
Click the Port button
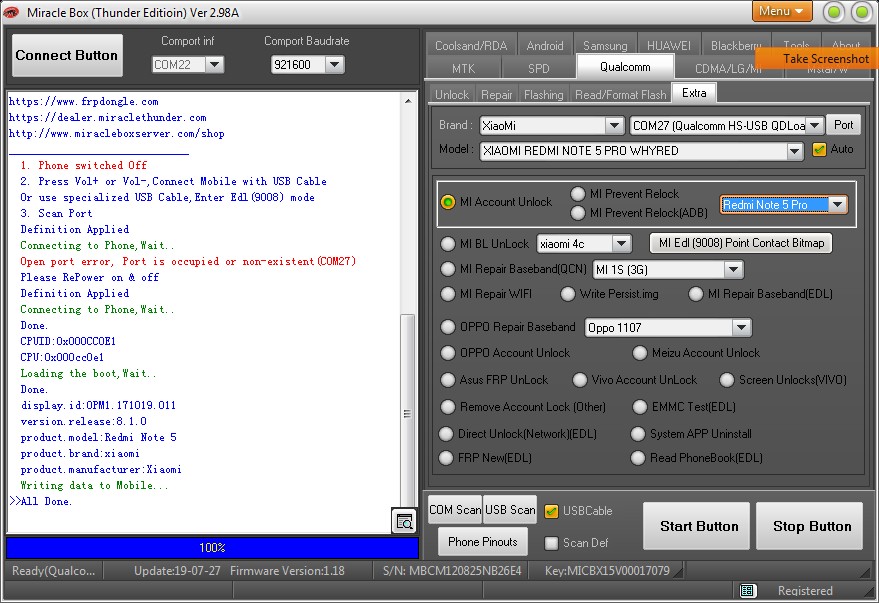tap(843, 125)
